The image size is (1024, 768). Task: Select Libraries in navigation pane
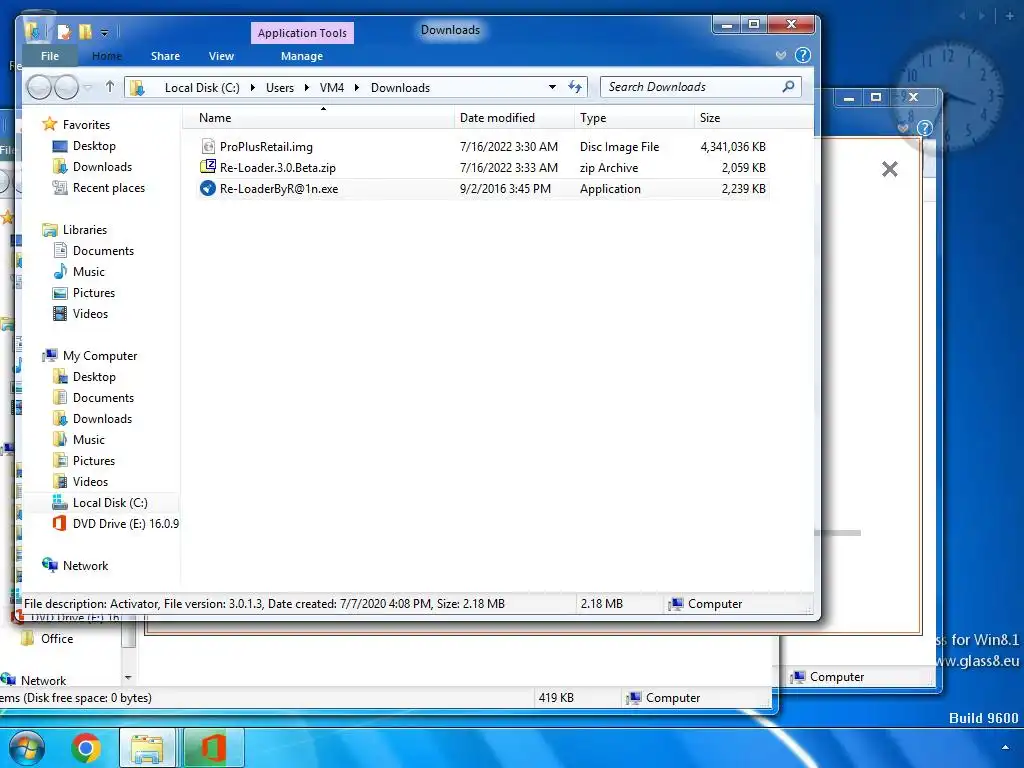tap(84, 230)
